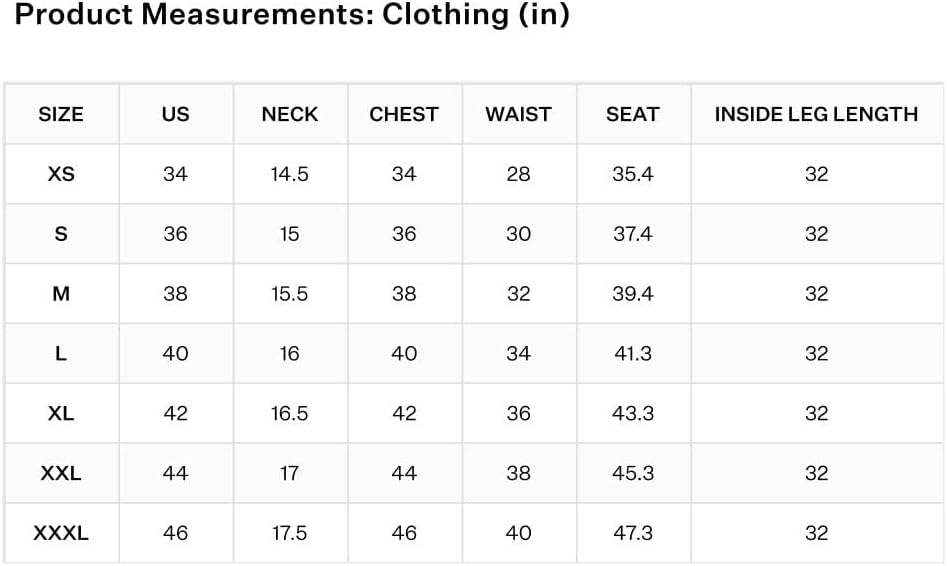Click the XL size row label

click(x=61, y=413)
